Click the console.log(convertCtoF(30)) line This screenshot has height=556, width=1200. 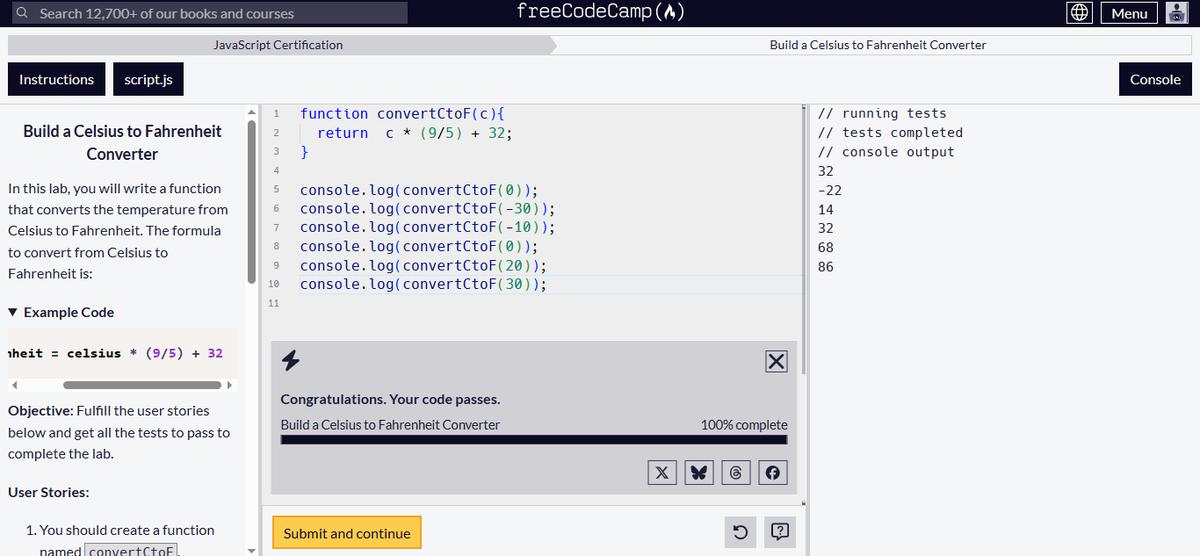point(423,285)
